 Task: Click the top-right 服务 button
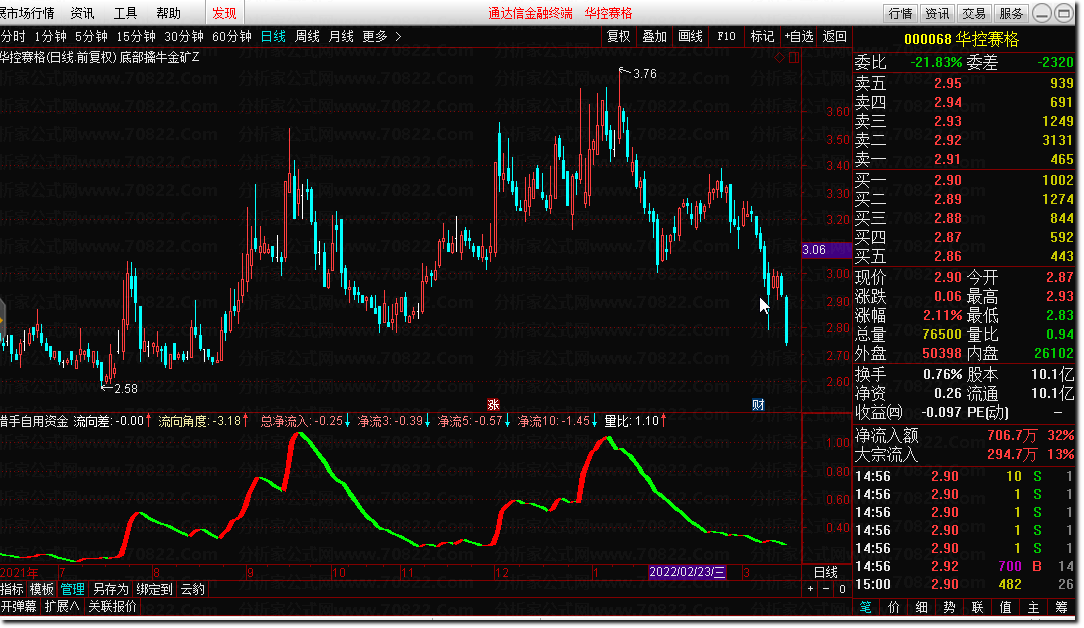1011,13
